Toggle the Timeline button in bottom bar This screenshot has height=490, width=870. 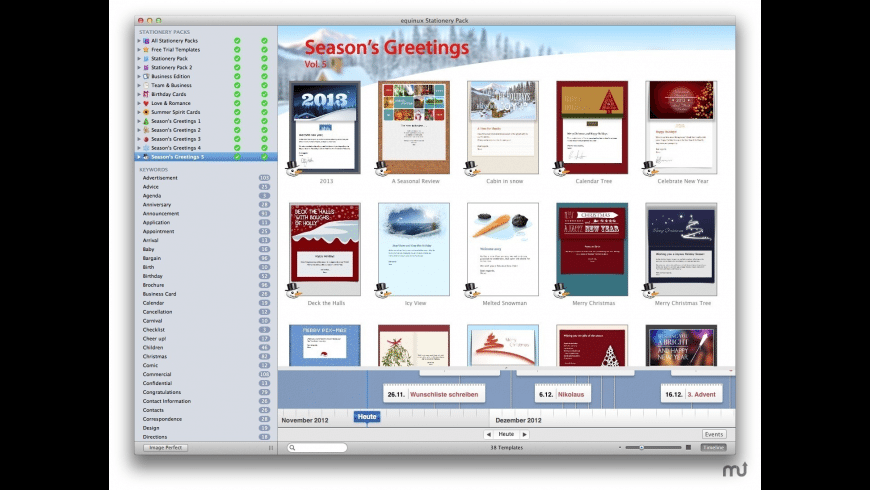click(x=714, y=447)
